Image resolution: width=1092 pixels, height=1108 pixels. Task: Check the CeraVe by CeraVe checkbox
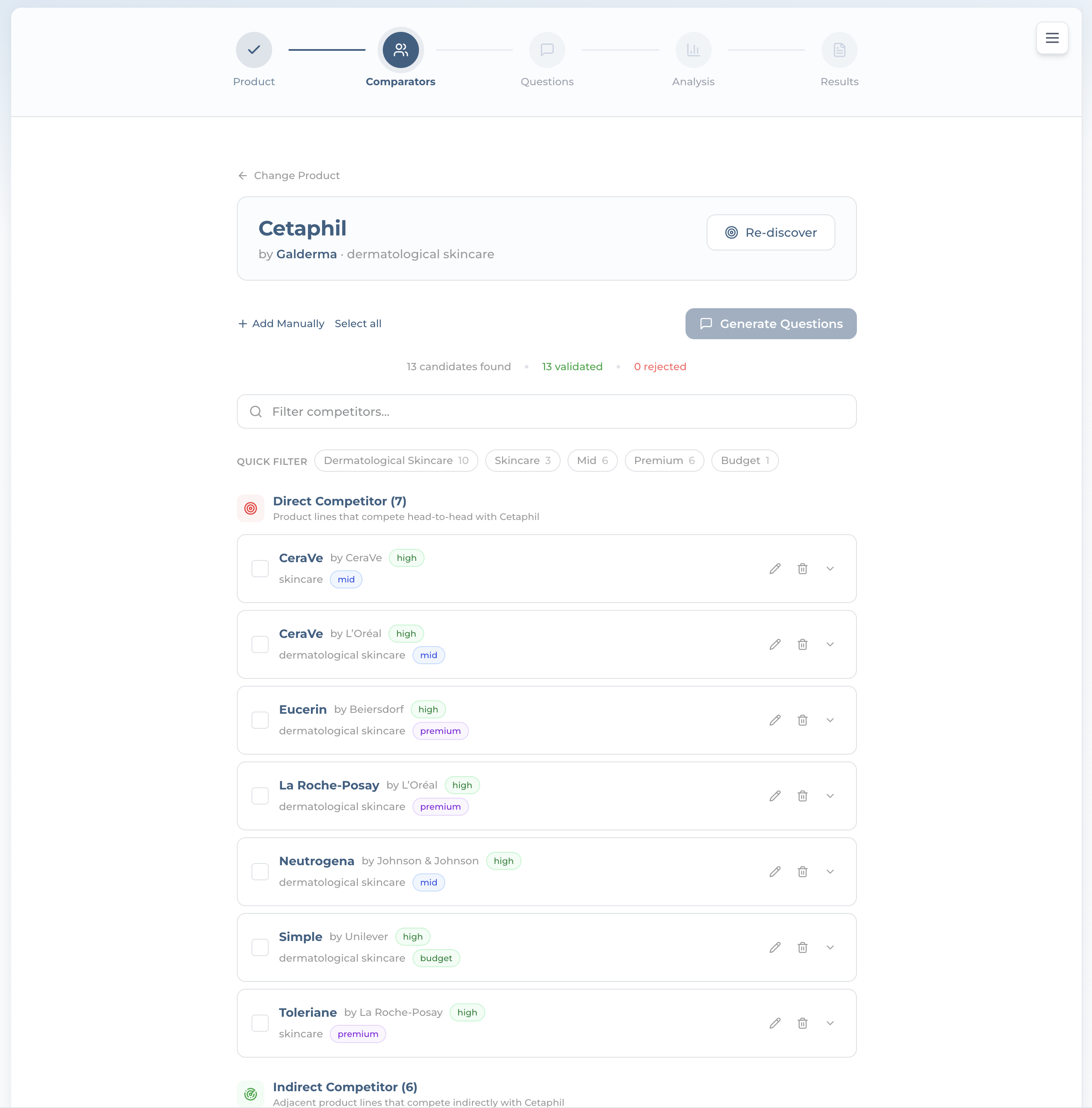(260, 569)
